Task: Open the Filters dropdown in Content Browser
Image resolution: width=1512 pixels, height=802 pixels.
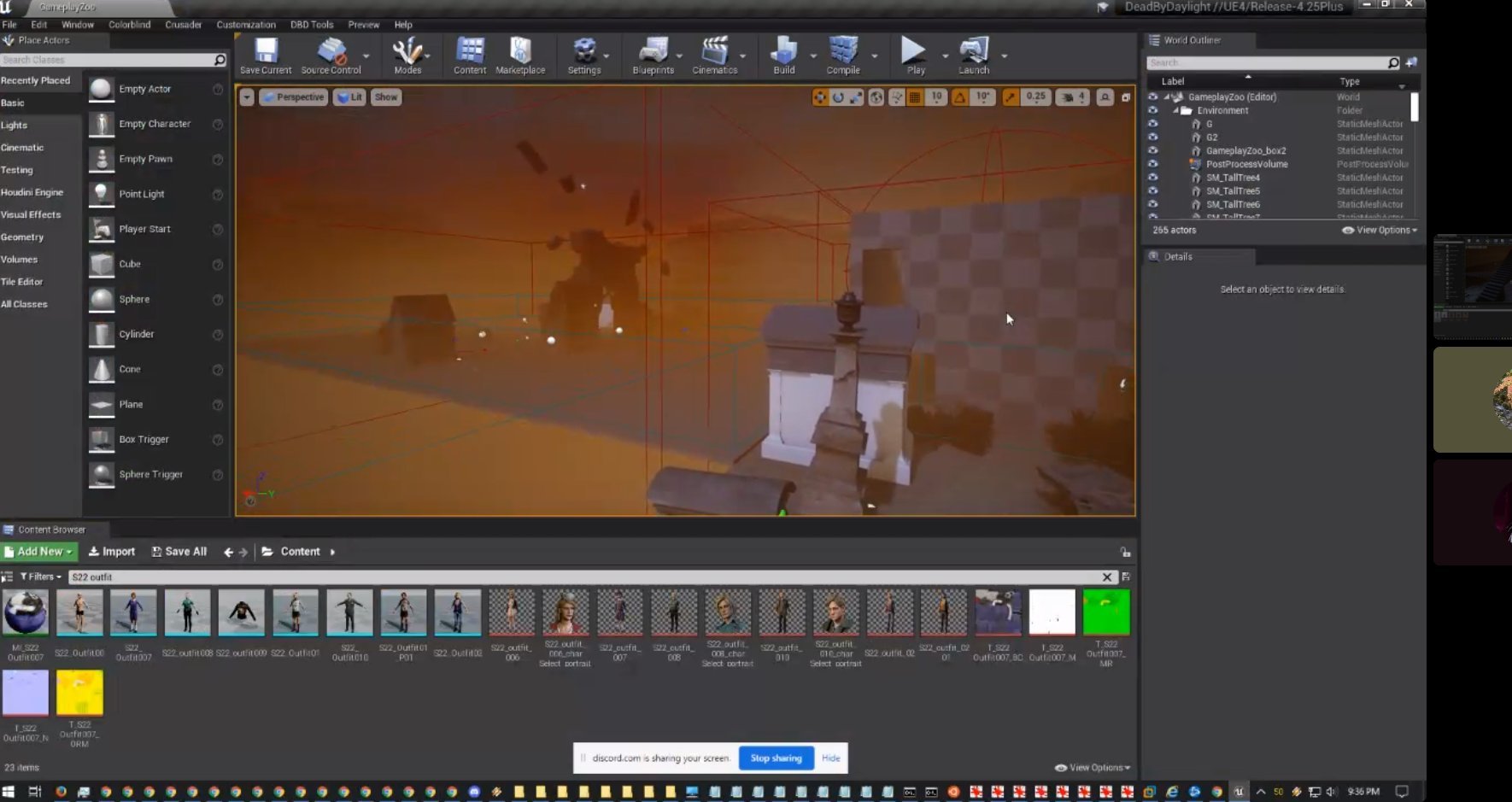Action: [41, 577]
